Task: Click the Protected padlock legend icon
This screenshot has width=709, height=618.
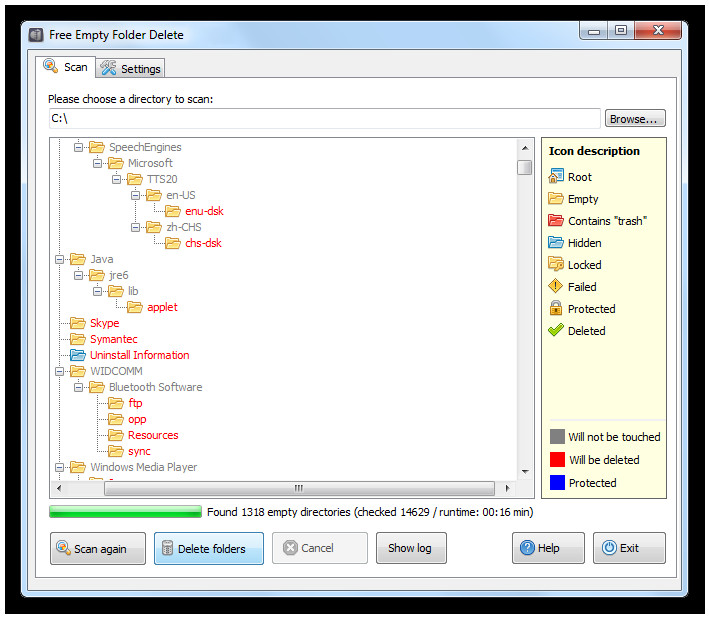Action: point(556,308)
